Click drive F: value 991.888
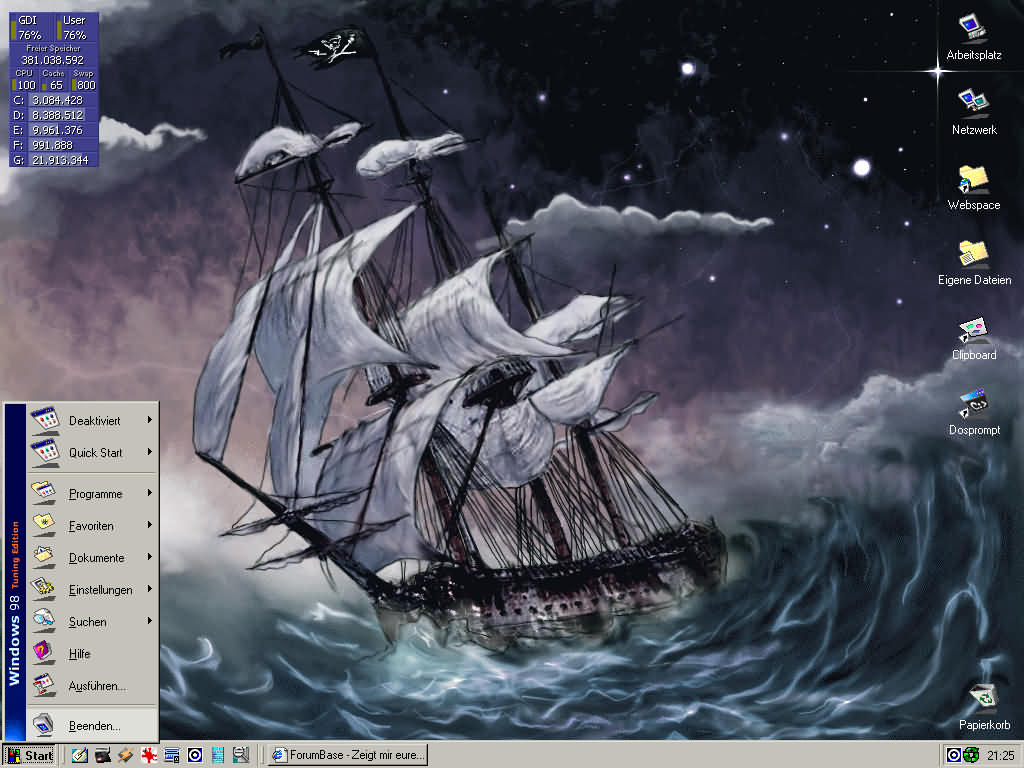The width and height of the screenshot is (1024, 768). coord(53,146)
